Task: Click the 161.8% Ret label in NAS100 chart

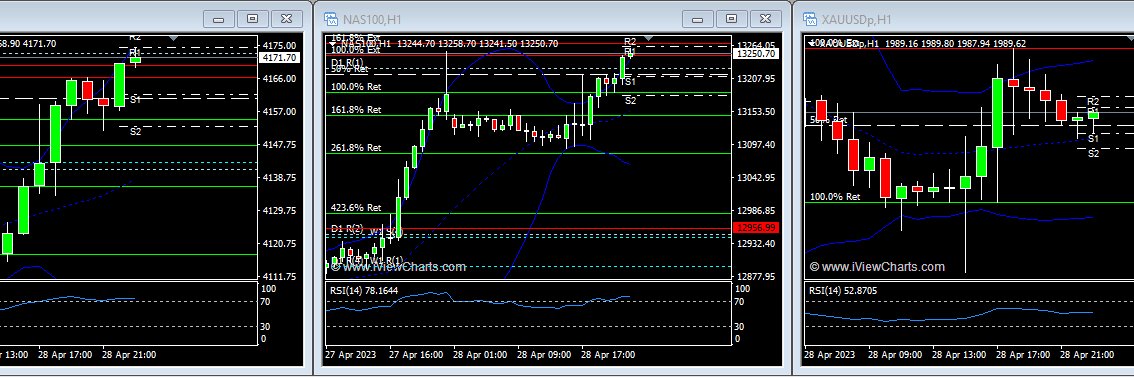Action: tap(356, 110)
